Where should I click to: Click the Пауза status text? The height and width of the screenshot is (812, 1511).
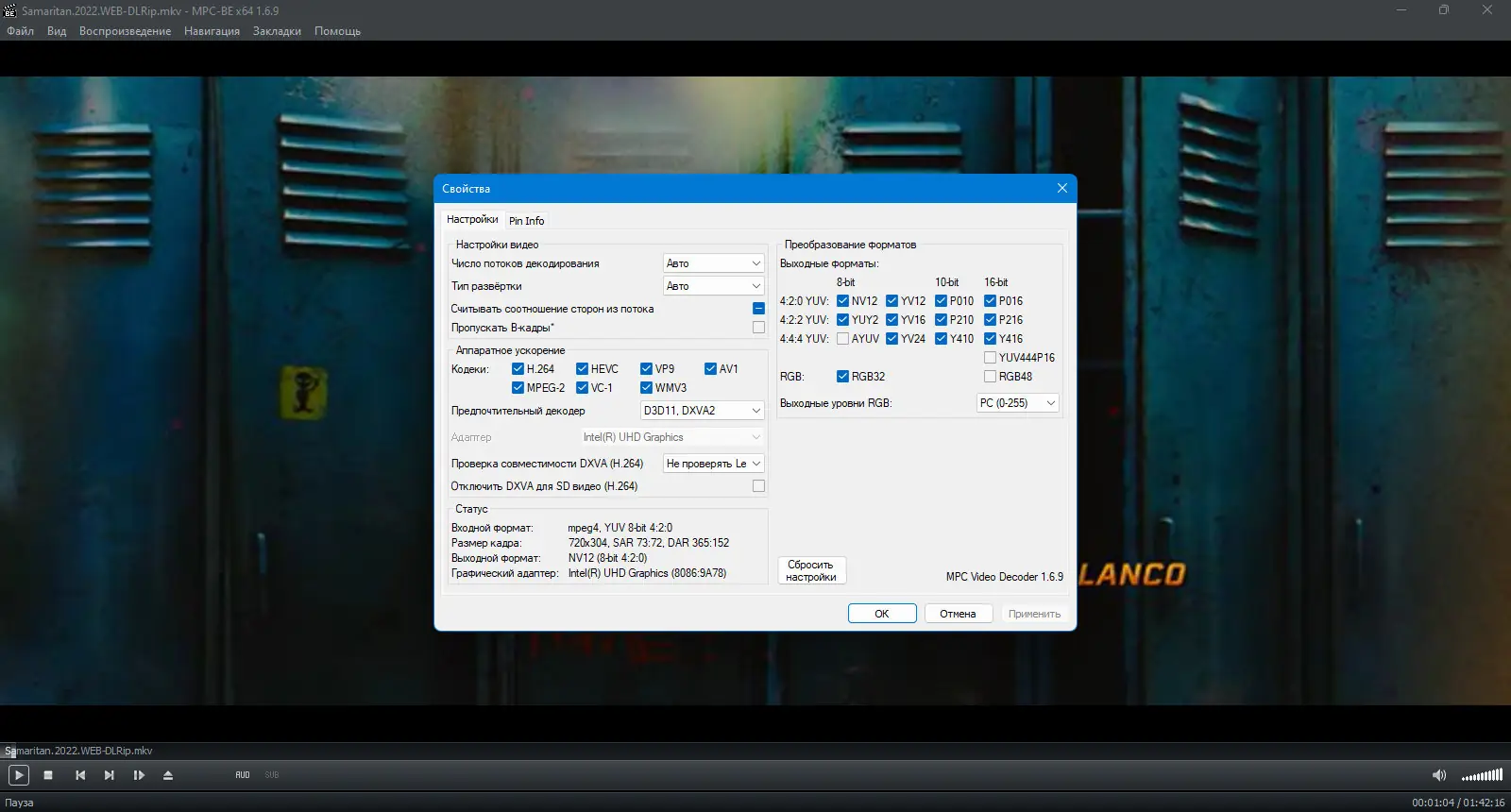[19, 803]
